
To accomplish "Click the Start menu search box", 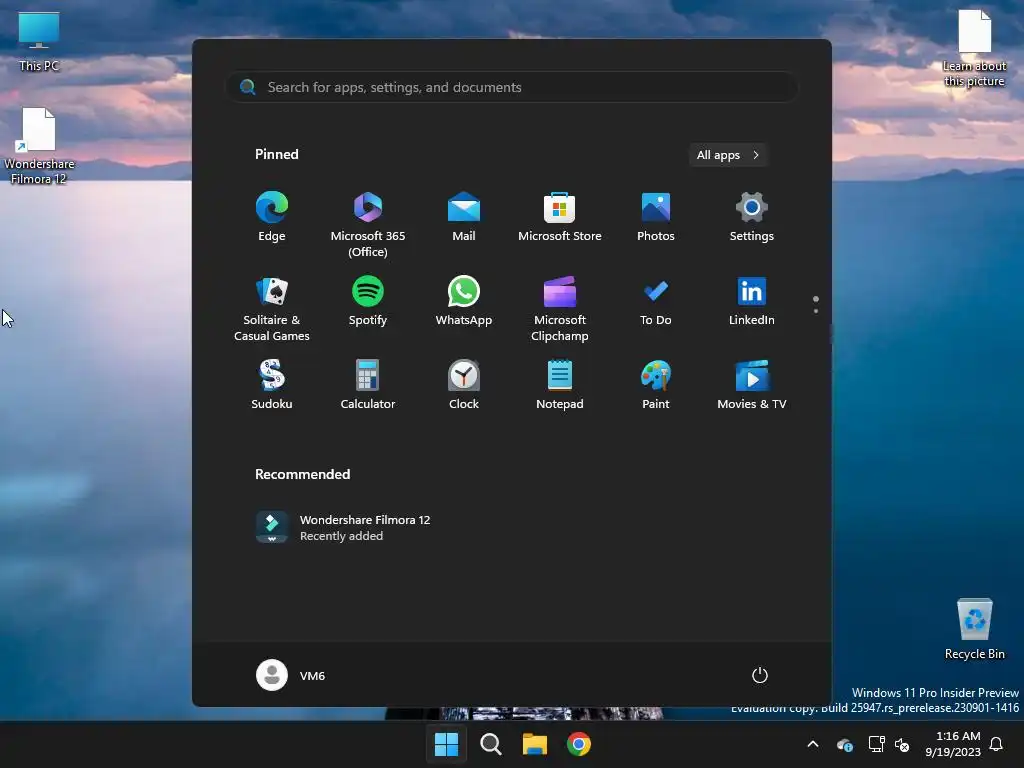I will [512, 87].
